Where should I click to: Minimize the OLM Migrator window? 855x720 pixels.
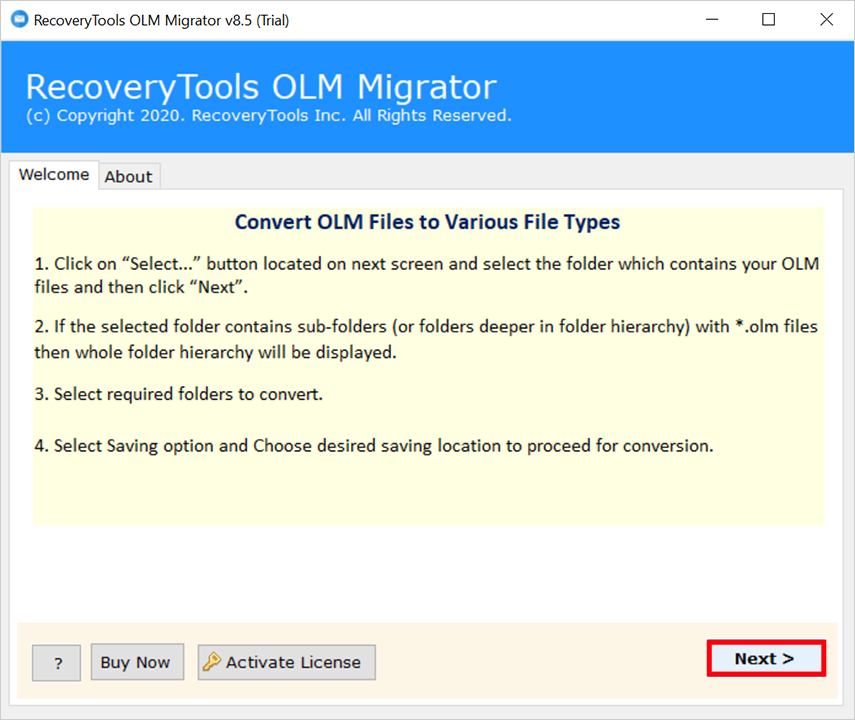710,19
